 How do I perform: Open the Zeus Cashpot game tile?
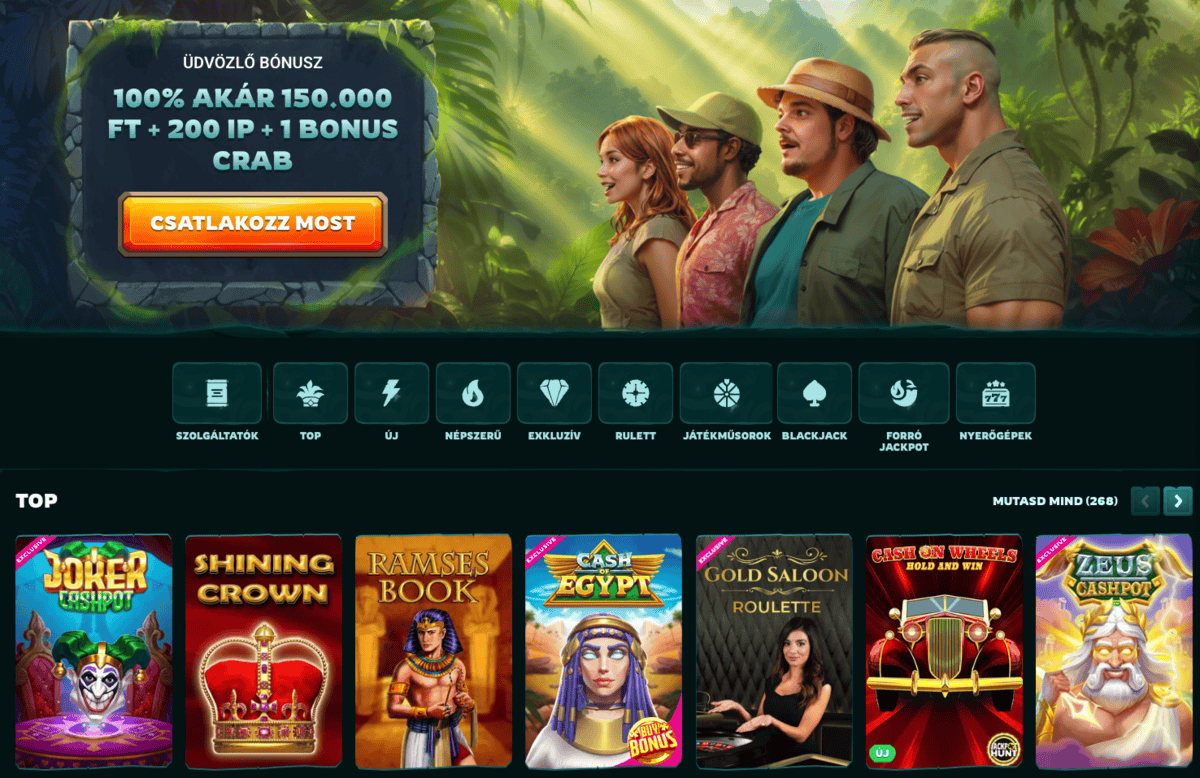click(1114, 651)
